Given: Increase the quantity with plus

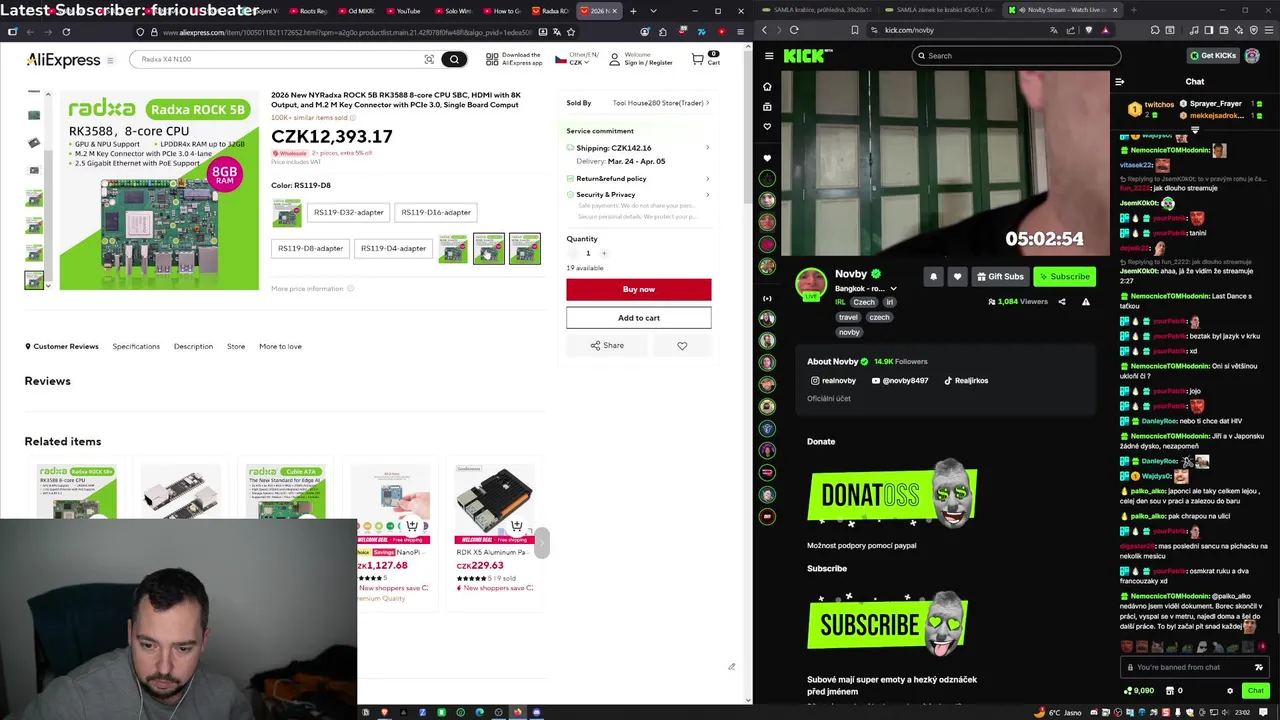Looking at the screenshot, I should pos(603,253).
